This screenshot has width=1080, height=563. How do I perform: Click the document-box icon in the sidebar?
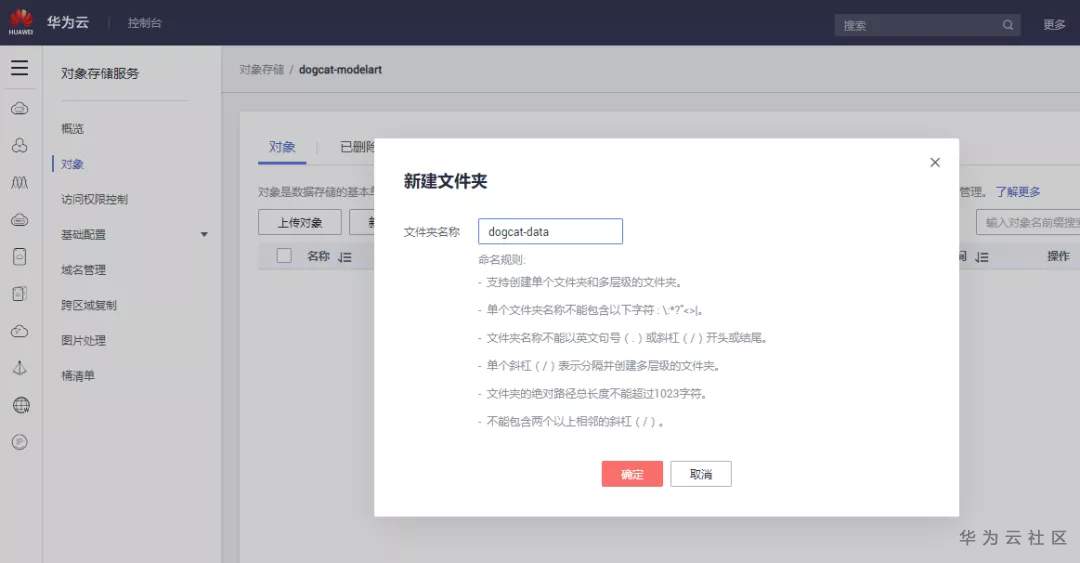click(20, 256)
